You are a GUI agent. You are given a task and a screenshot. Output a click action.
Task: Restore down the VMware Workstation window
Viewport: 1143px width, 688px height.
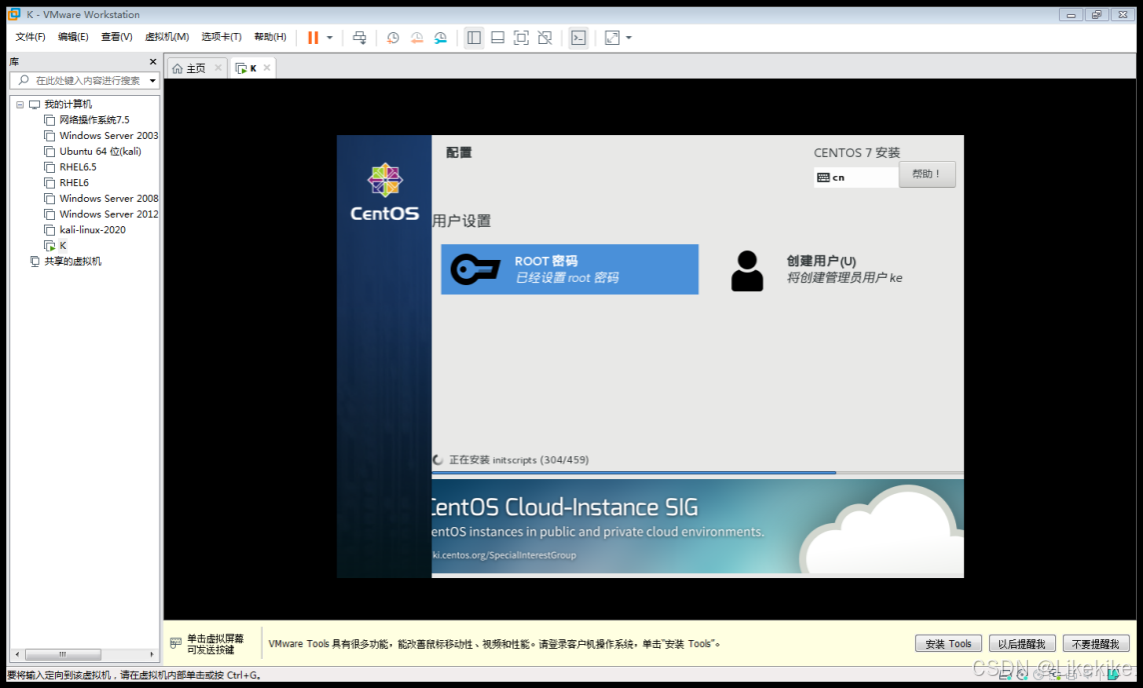tap(1096, 15)
